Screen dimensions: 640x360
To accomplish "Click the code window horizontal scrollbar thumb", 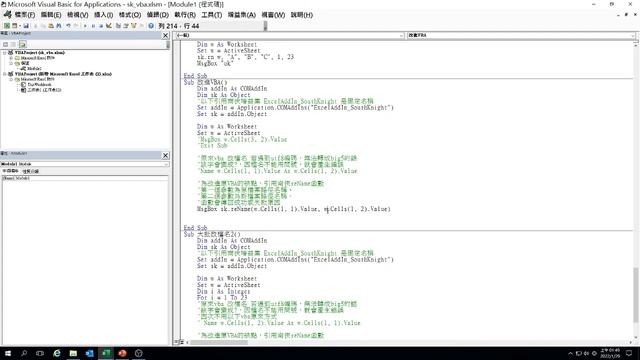I will (x=218, y=342).
